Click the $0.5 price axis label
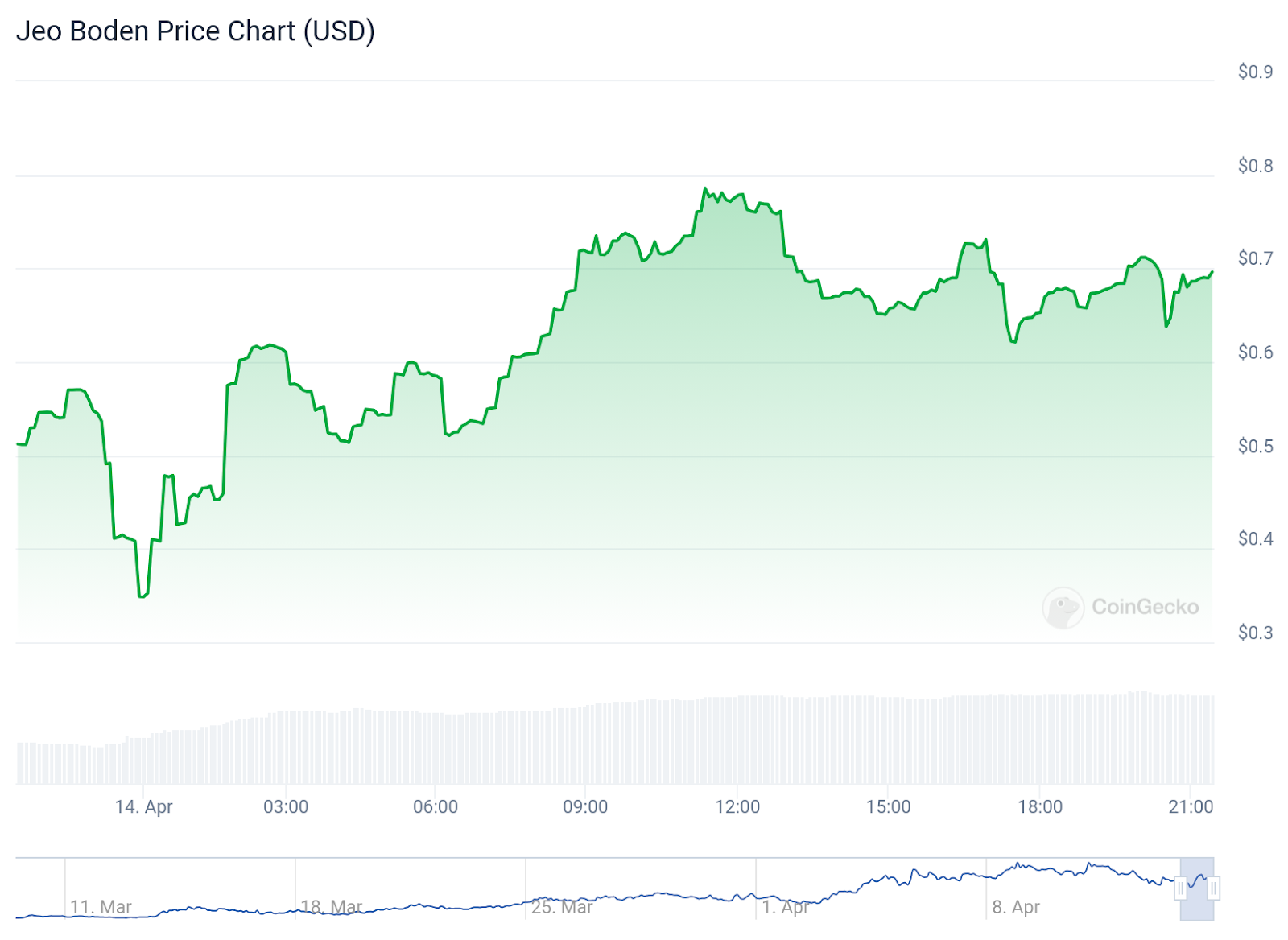Image resolution: width=1288 pixels, height=940 pixels. pyautogui.click(x=1255, y=446)
